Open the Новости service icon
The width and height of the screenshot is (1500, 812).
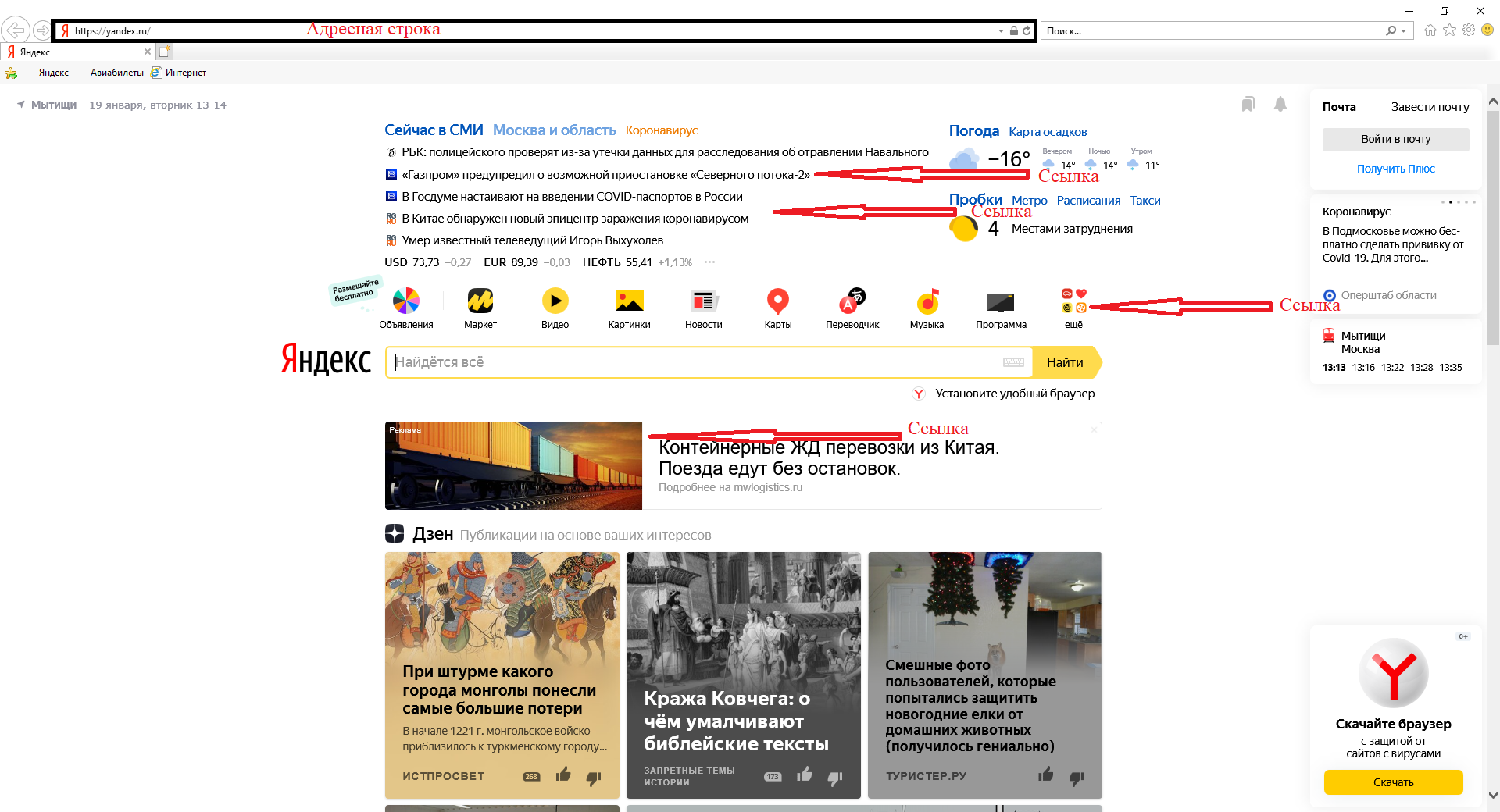click(703, 301)
